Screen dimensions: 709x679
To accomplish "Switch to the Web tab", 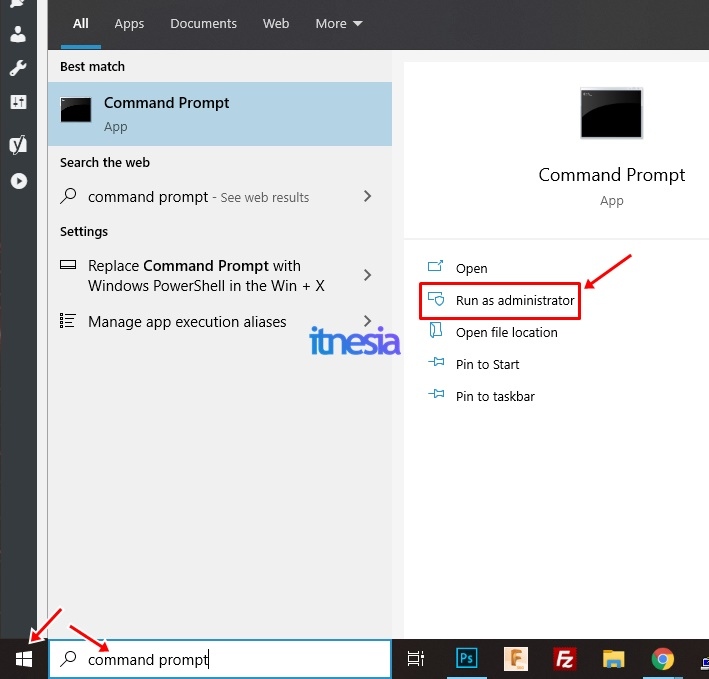I will (276, 24).
